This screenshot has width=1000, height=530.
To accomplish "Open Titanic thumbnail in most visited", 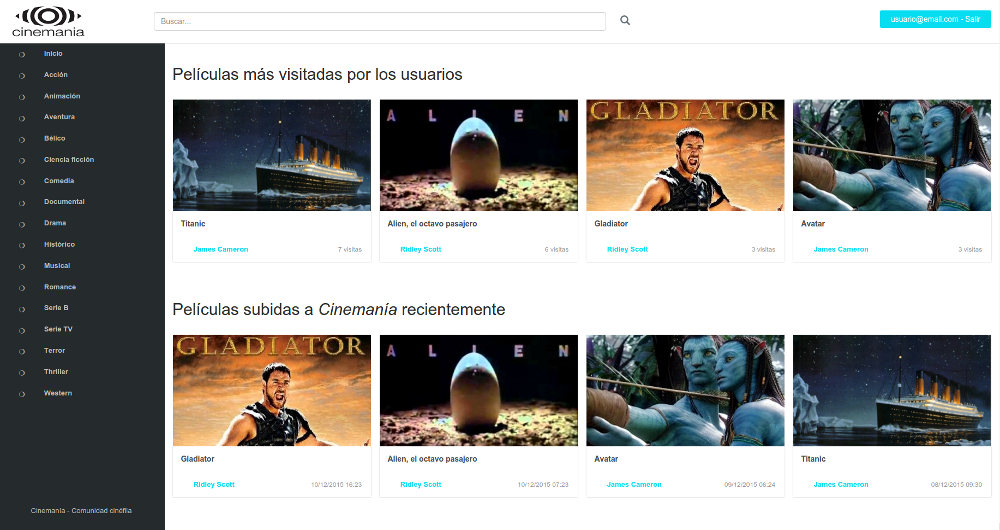I will click(272, 155).
